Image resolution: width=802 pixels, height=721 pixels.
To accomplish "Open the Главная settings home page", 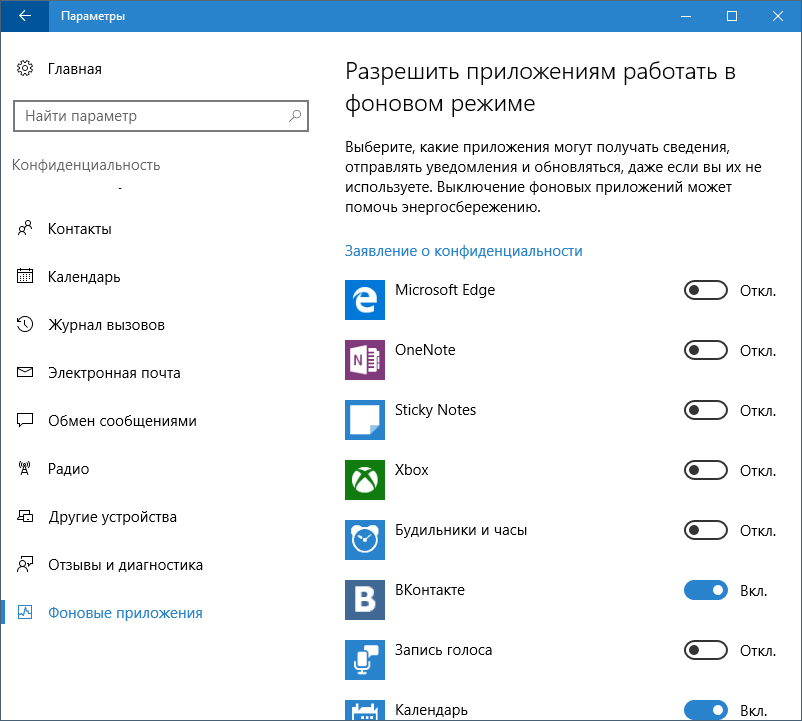I will click(75, 69).
